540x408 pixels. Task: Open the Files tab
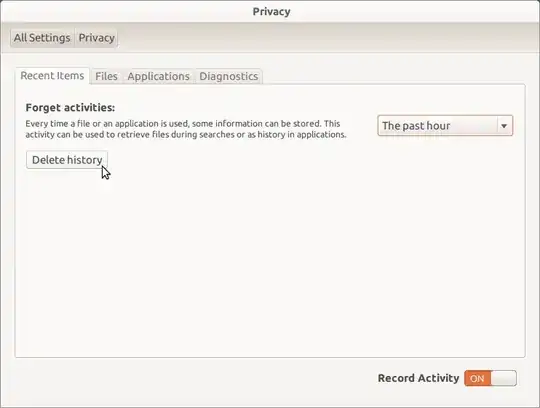click(106, 76)
